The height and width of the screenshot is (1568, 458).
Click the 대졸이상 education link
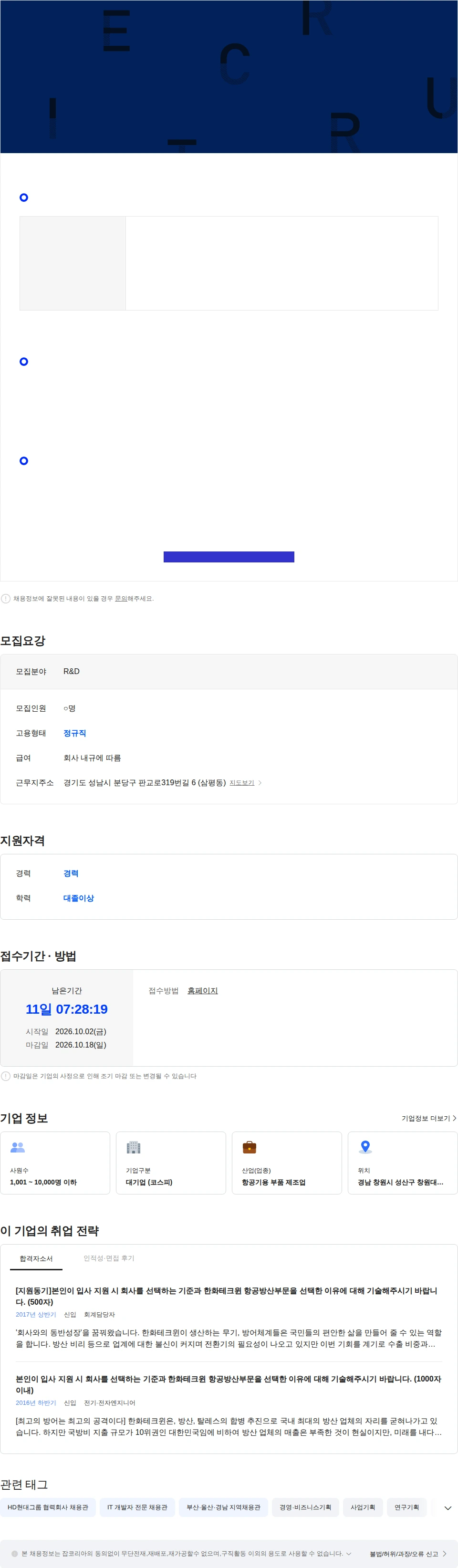[x=79, y=898]
